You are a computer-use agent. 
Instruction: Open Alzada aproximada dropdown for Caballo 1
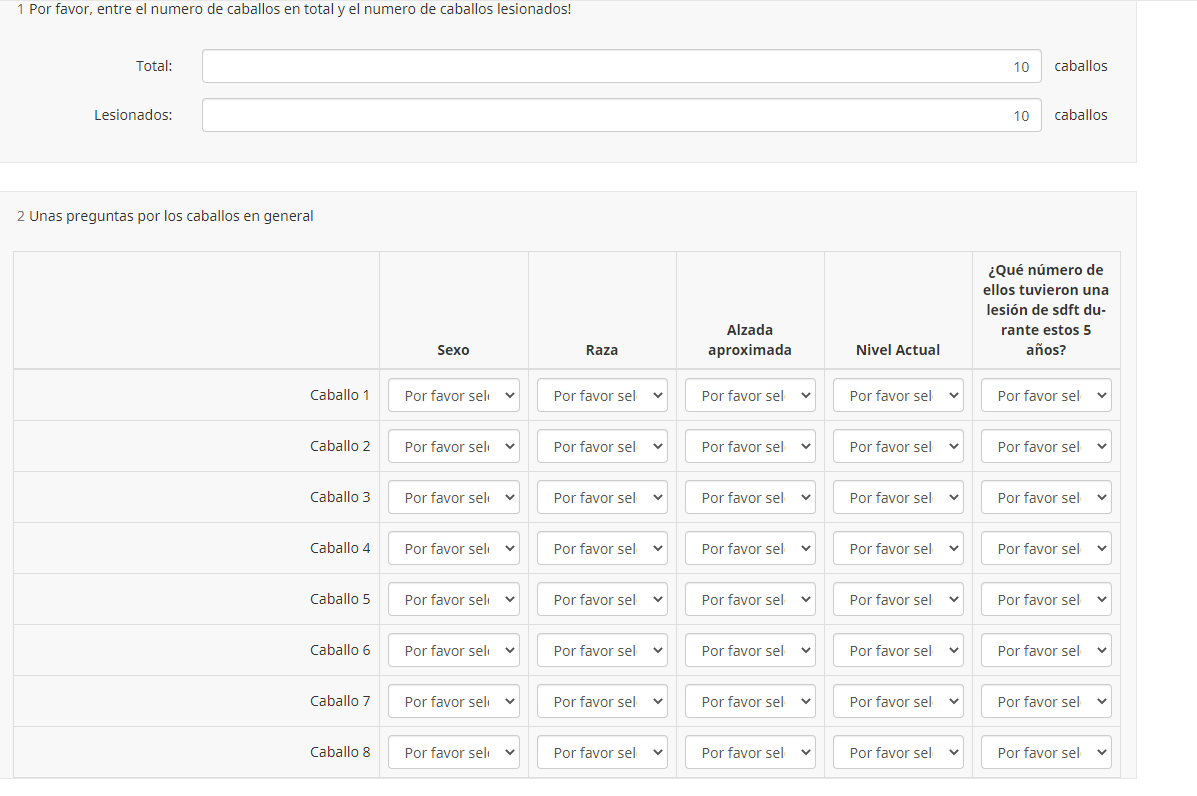[750, 396]
